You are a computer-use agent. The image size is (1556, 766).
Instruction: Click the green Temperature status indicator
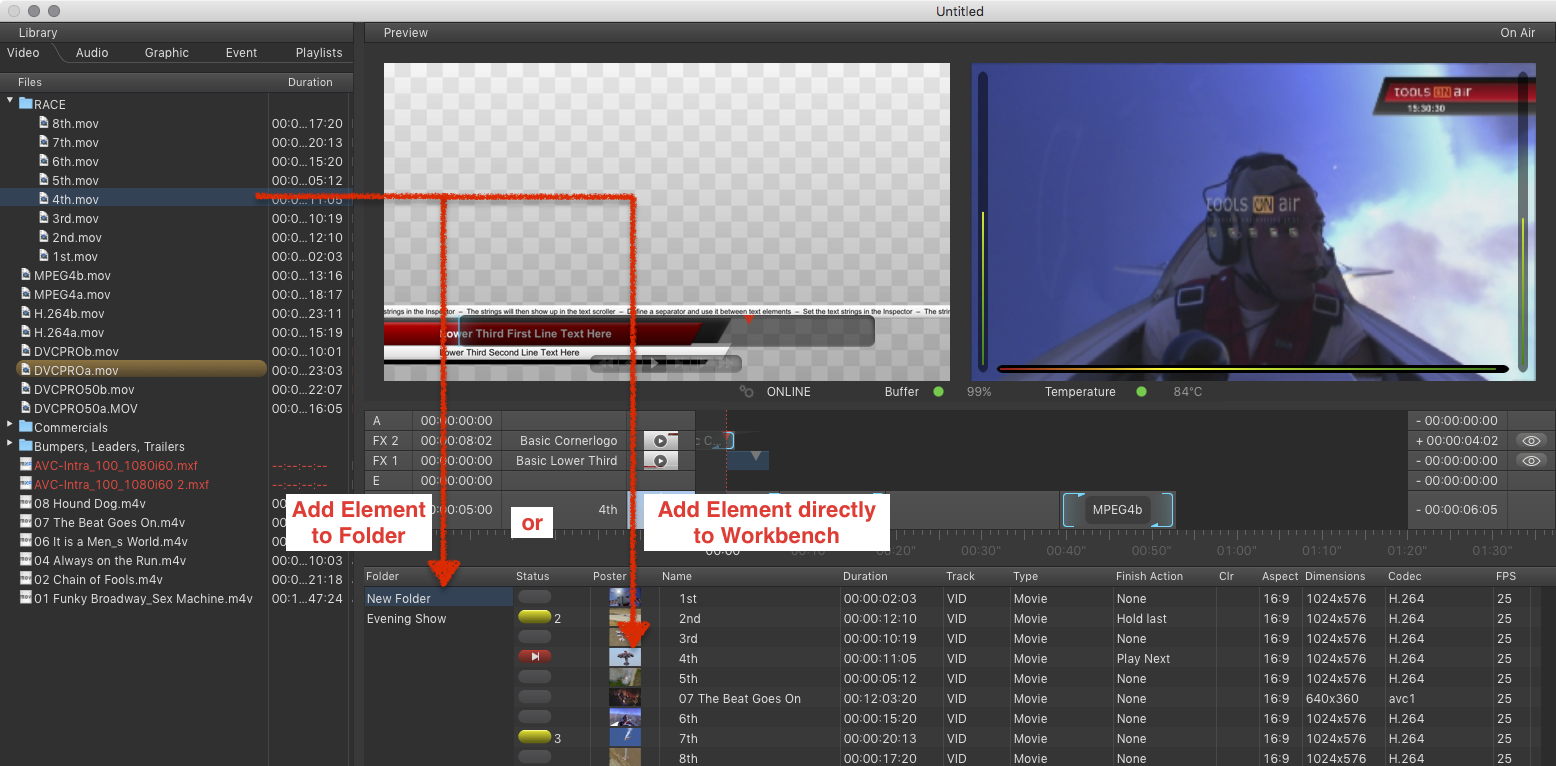[1141, 392]
